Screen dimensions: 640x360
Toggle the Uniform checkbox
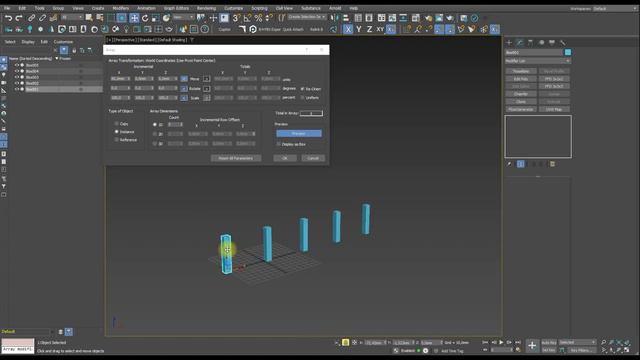[x=302, y=98]
